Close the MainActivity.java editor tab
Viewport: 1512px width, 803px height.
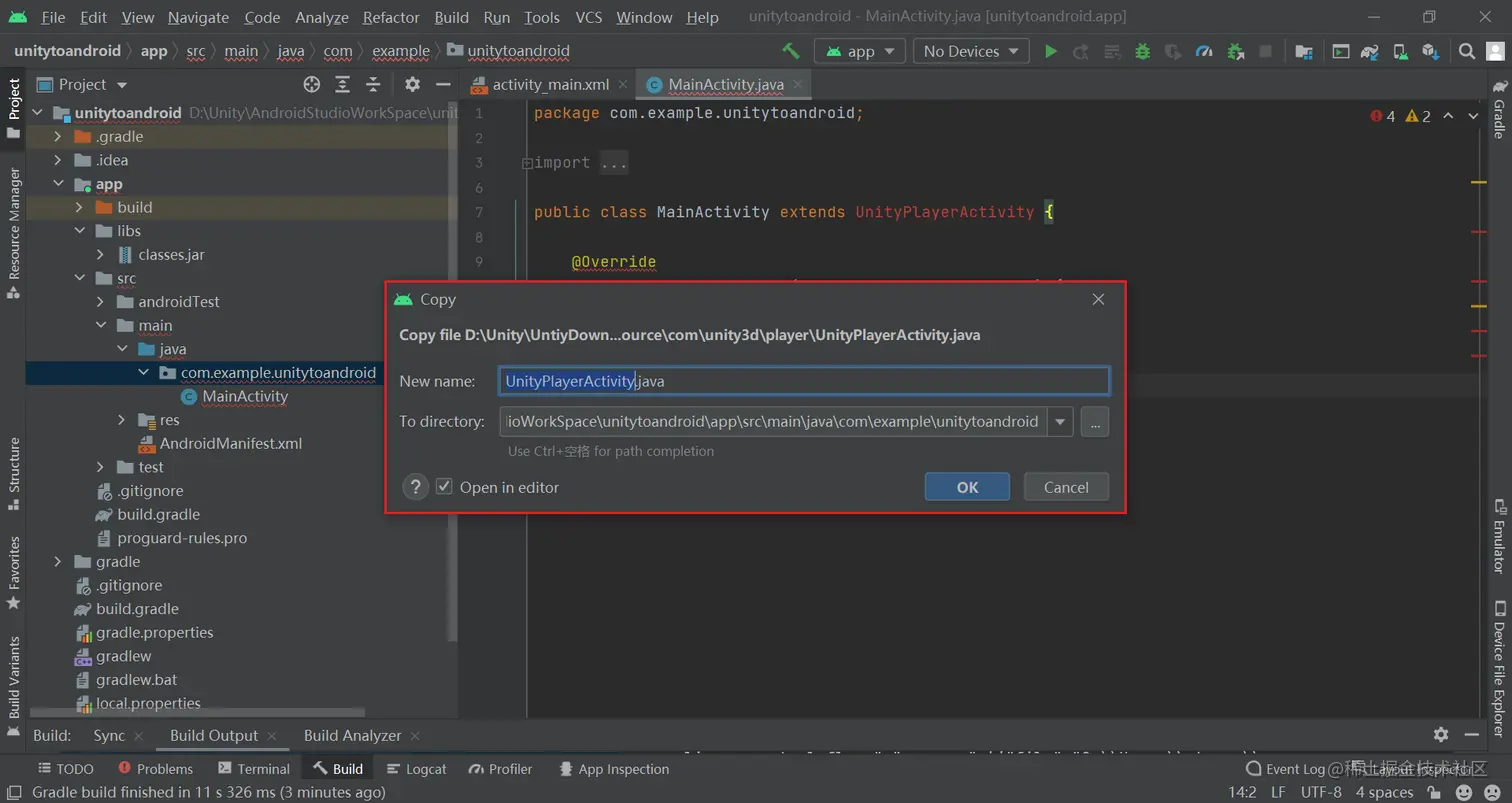798,85
